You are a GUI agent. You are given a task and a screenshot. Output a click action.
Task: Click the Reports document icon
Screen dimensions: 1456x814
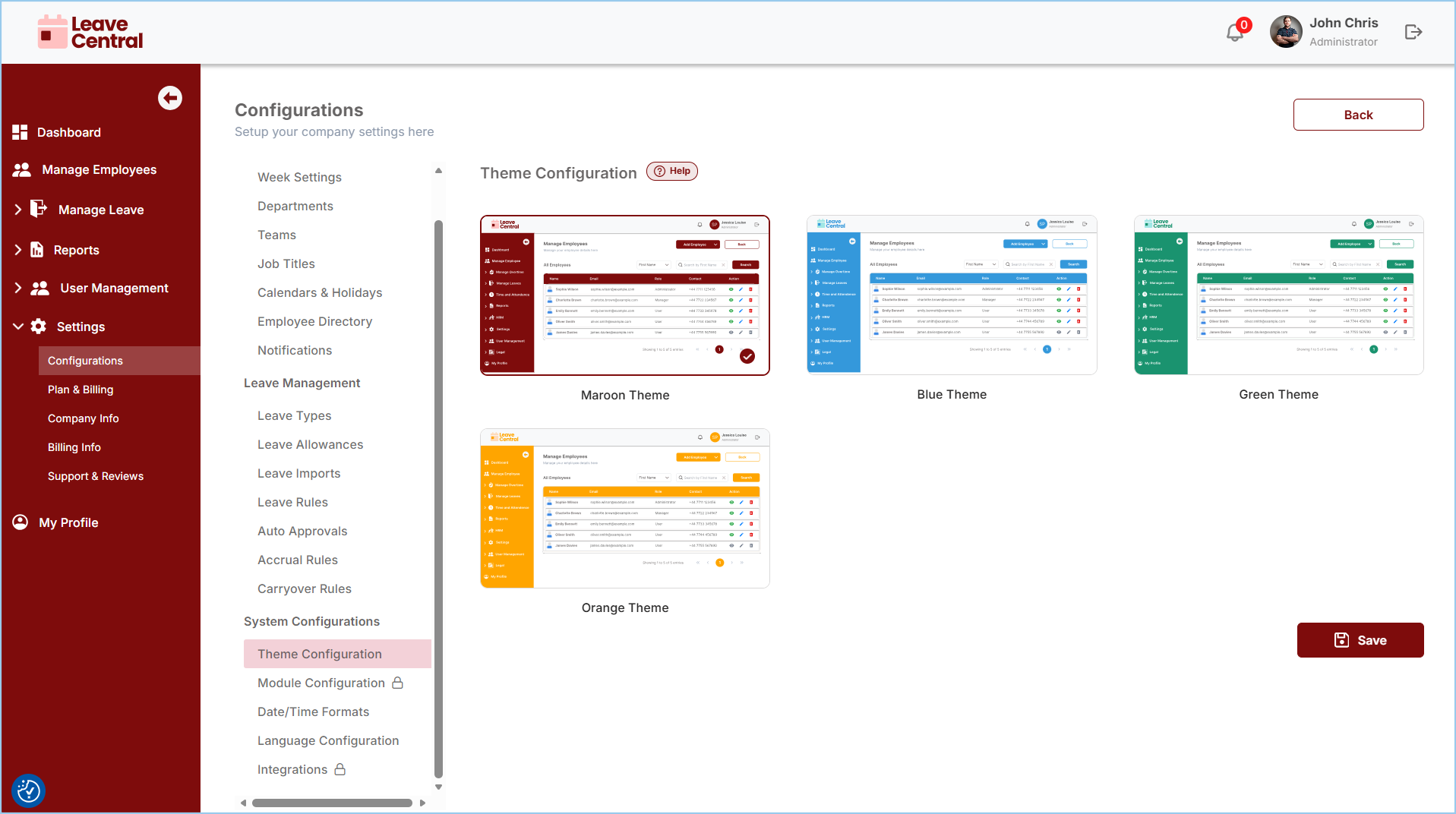[x=36, y=250]
